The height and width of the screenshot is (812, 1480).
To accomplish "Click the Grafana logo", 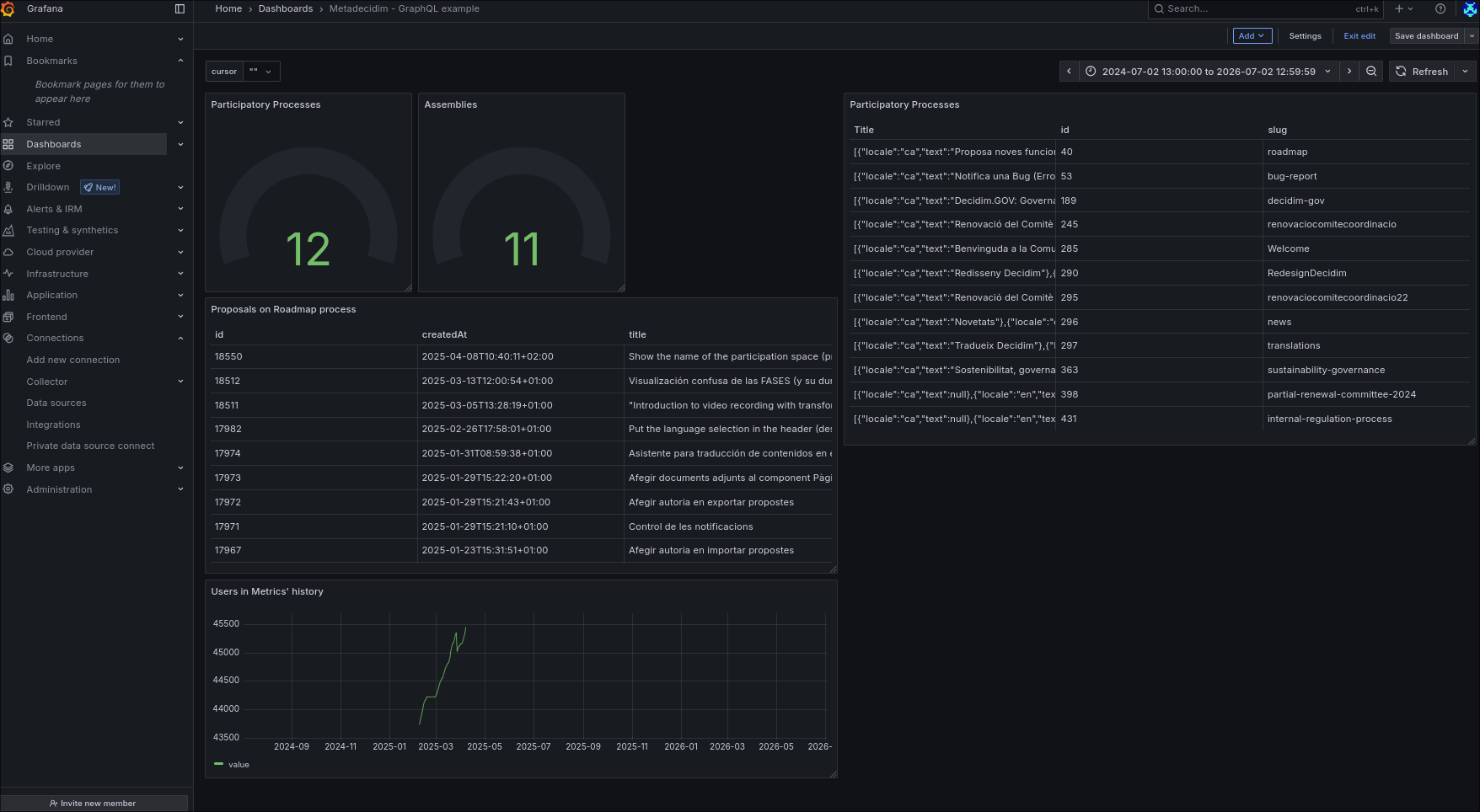I will point(9,8).
